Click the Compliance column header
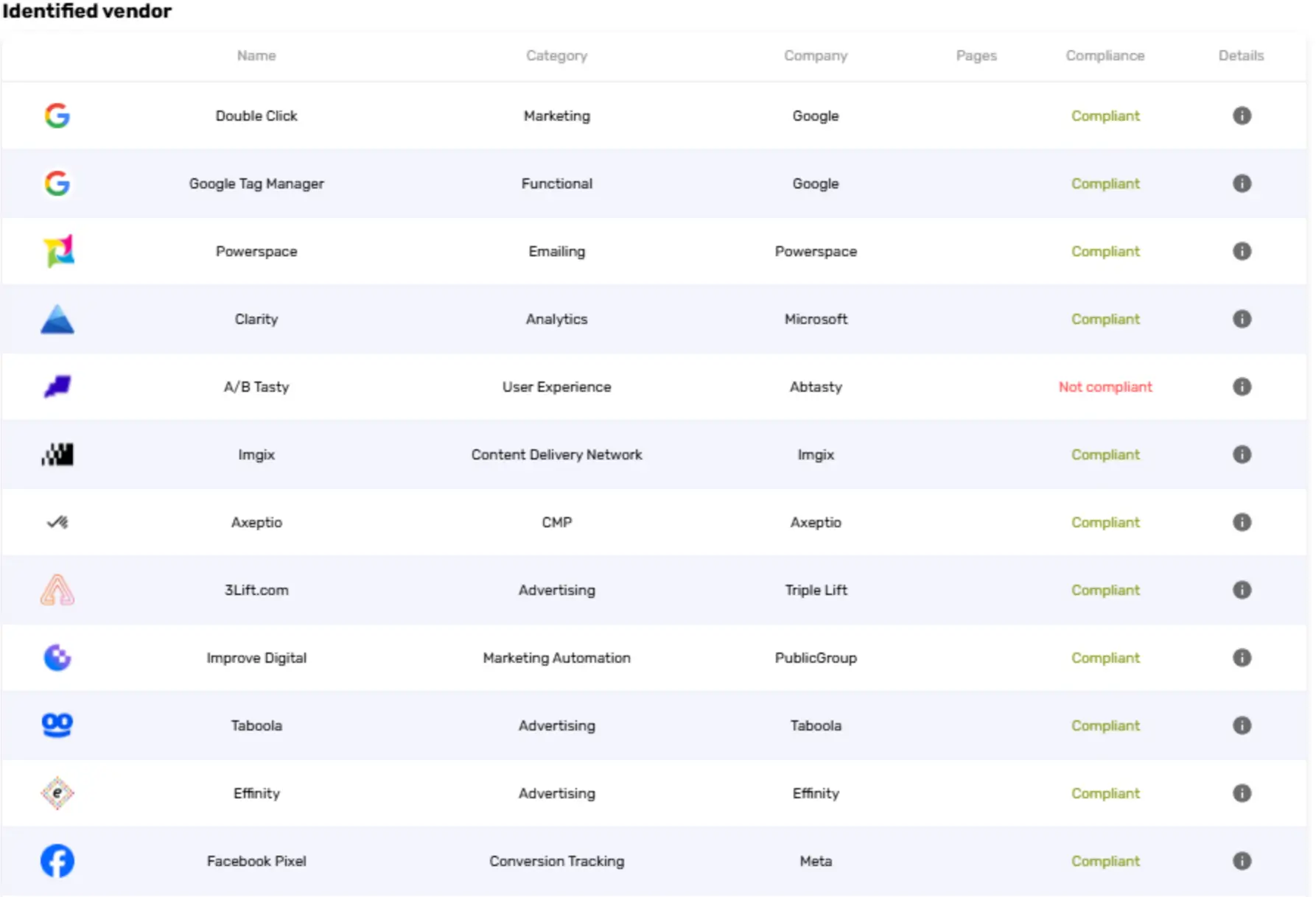Viewport: 1316px width, 897px height. tap(1105, 55)
